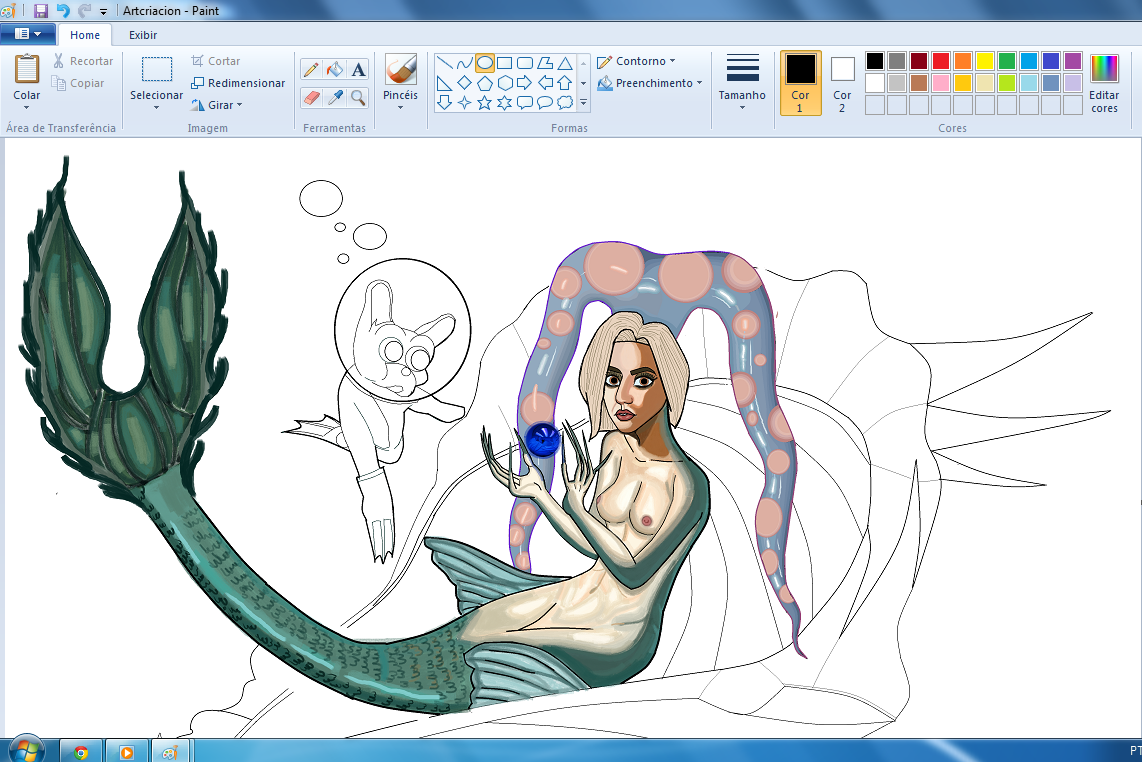This screenshot has width=1142, height=762.
Task: Expand the Colar paste options arrow
Action: [27, 108]
